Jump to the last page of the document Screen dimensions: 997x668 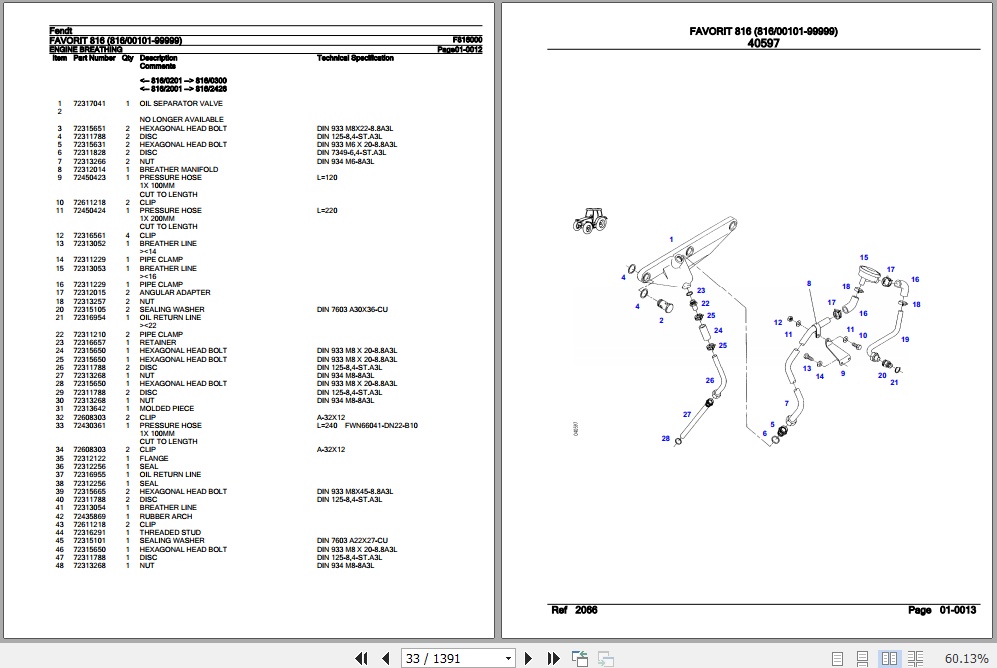[x=553, y=658]
